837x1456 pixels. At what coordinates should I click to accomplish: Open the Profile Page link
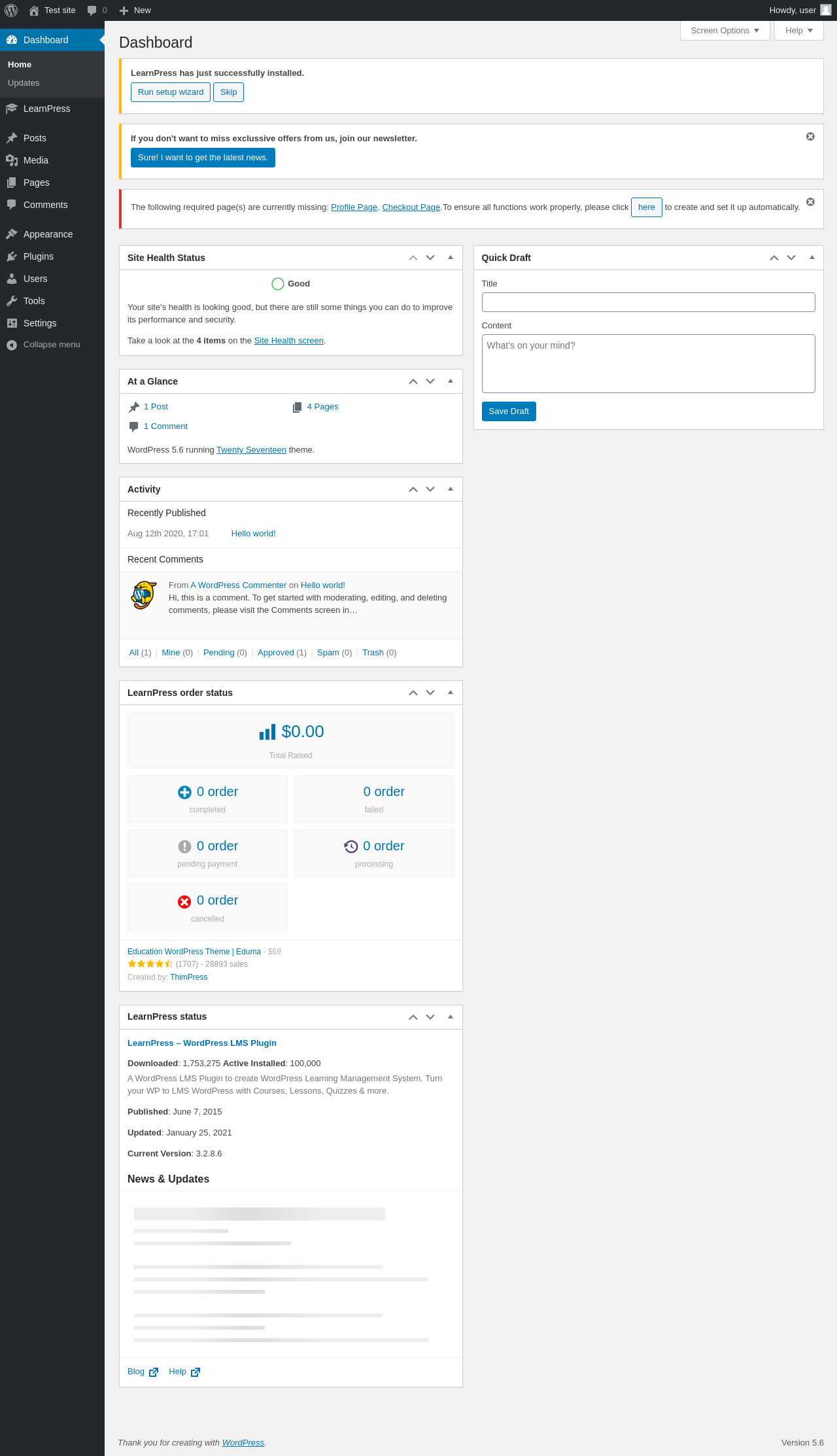(354, 207)
